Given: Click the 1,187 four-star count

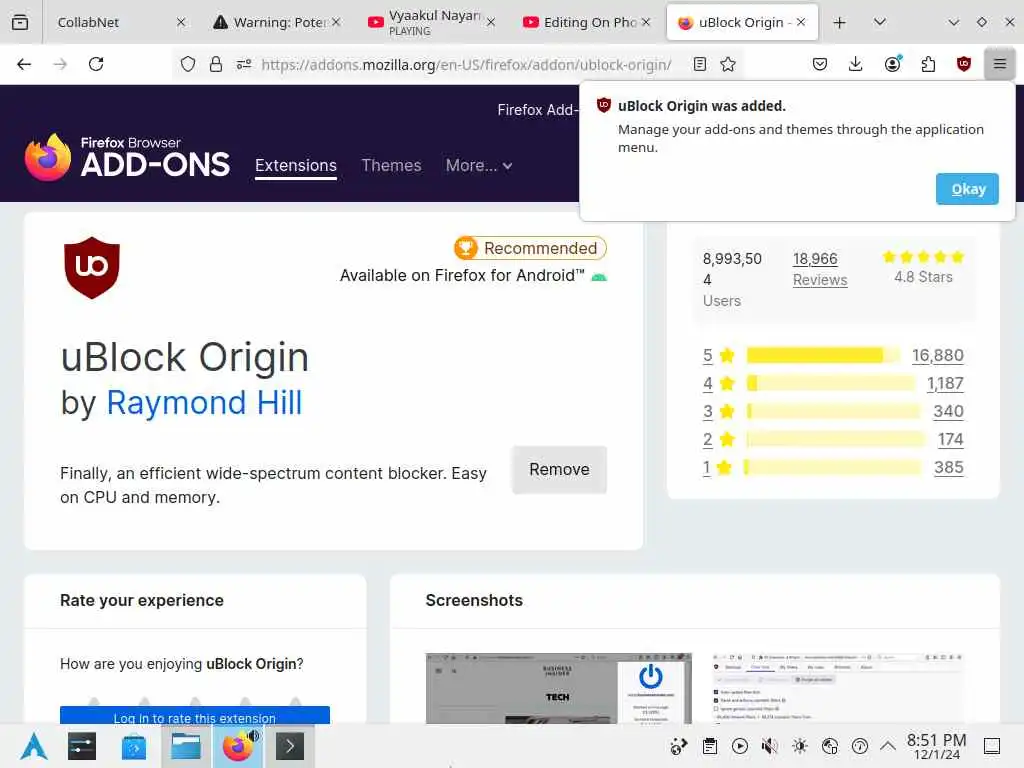Looking at the screenshot, I should tap(945, 383).
